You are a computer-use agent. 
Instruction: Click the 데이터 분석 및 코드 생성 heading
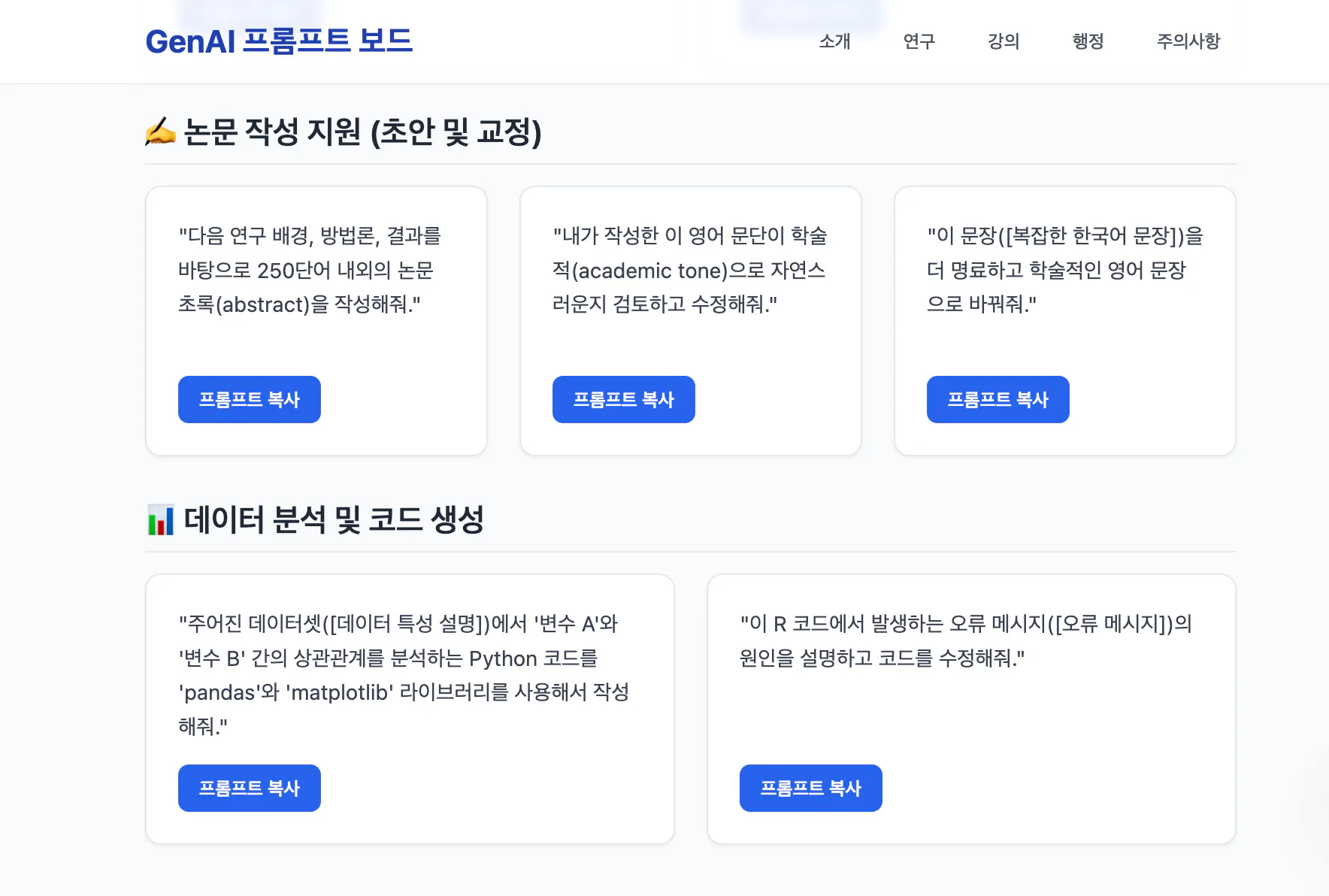point(333,517)
